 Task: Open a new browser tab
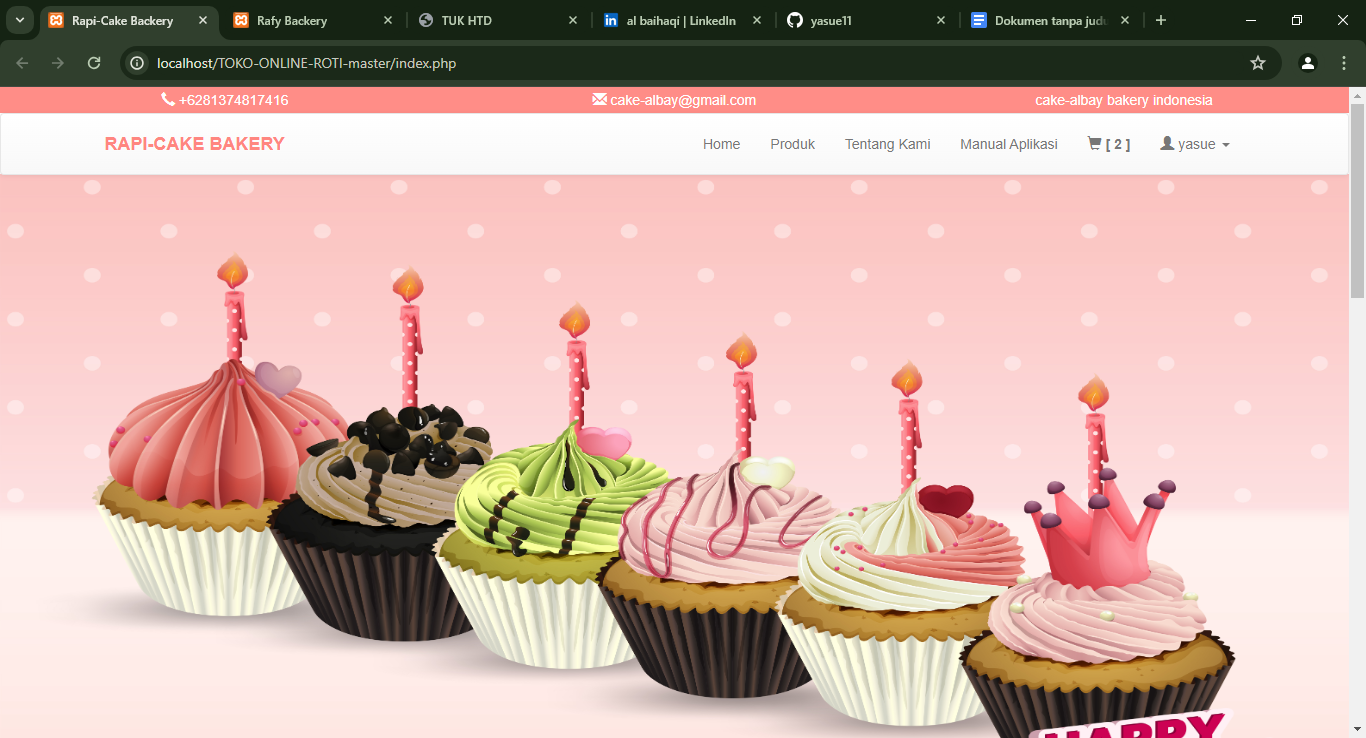[x=1160, y=20]
